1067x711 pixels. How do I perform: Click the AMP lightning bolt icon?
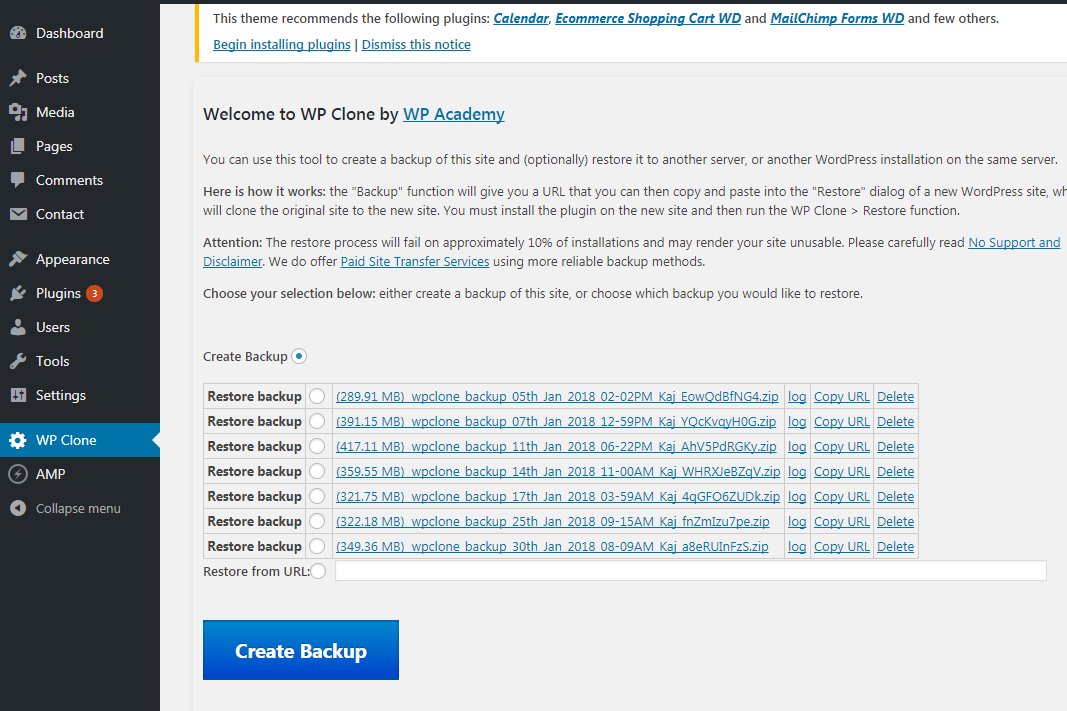pos(18,474)
